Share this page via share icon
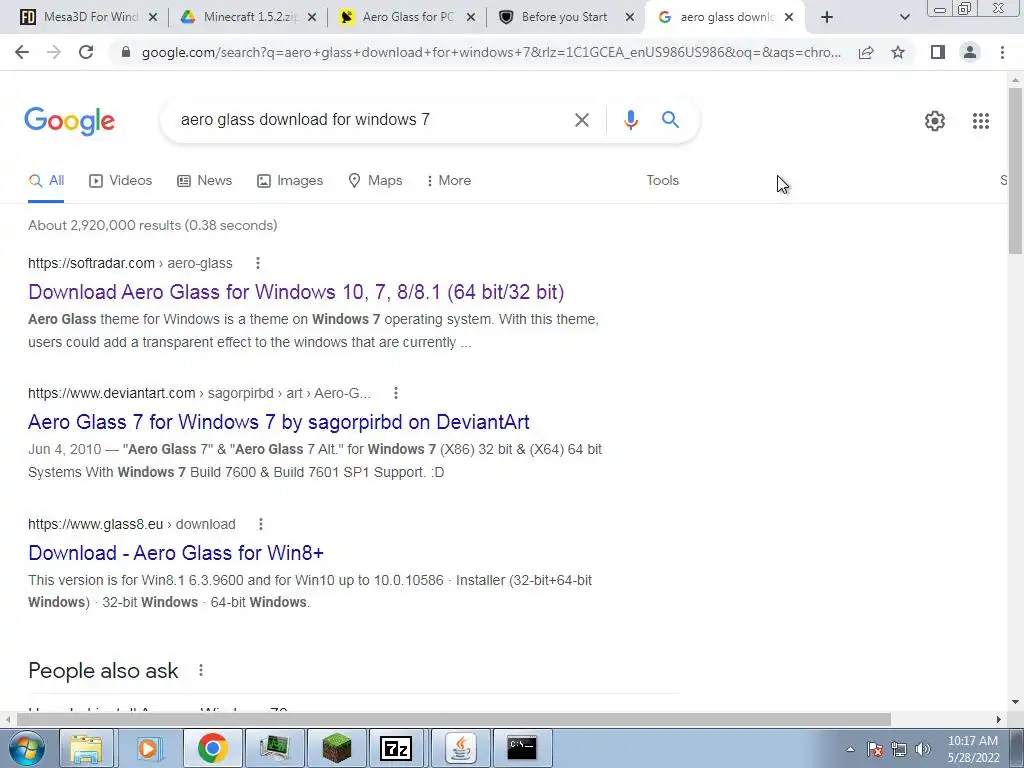This screenshot has width=1024, height=768. 866,52
